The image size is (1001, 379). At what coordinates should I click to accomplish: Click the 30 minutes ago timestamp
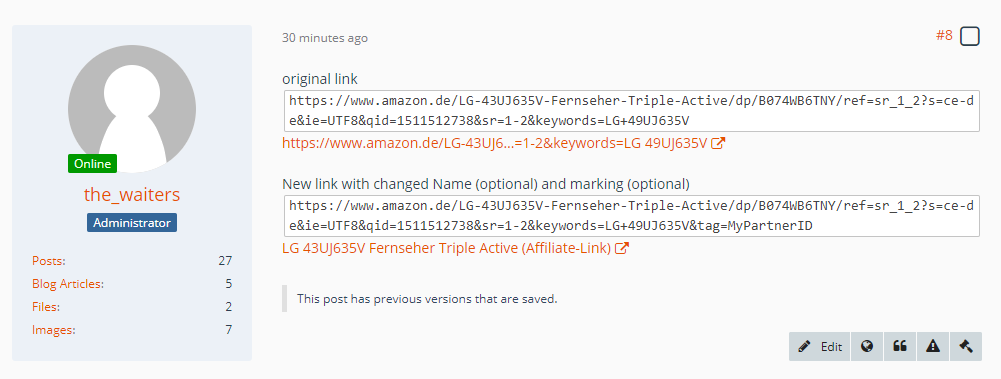pyautogui.click(x=325, y=38)
